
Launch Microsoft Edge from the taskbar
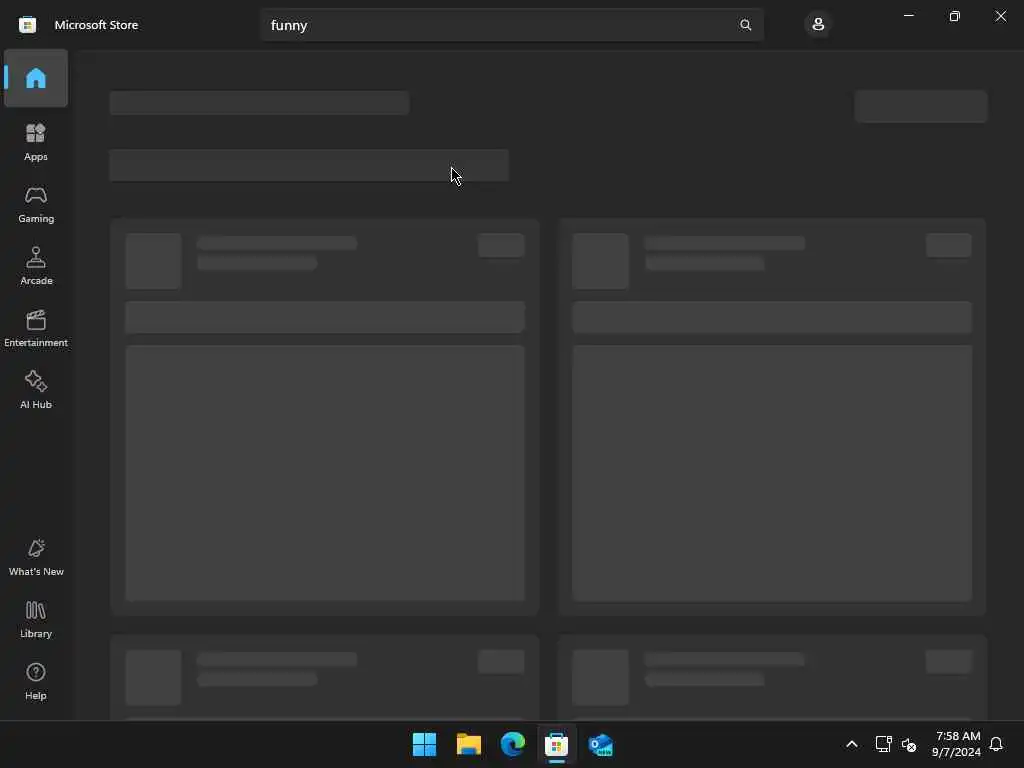pos(513,744)
